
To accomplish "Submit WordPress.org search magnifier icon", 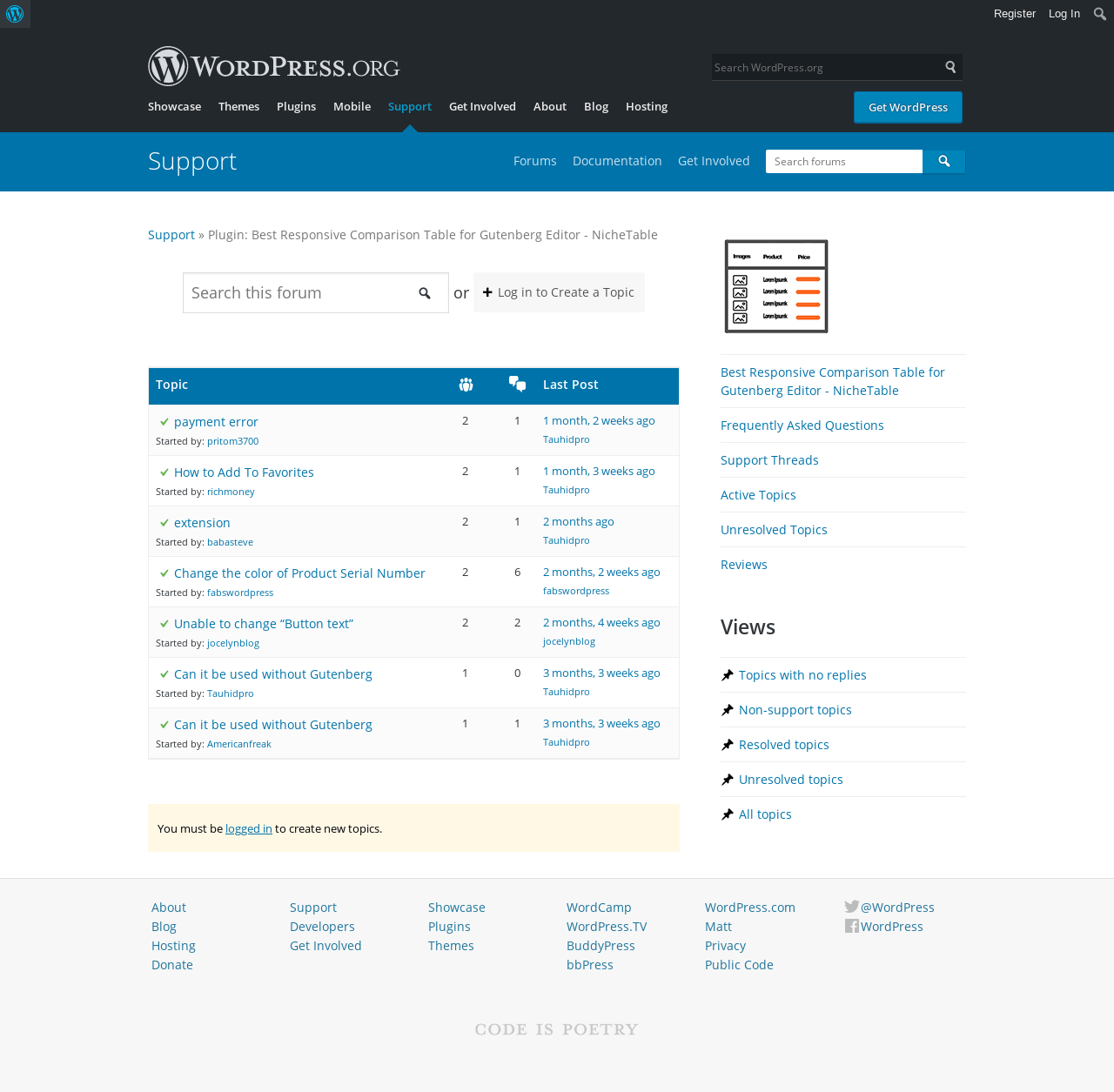I will point(950,67).
